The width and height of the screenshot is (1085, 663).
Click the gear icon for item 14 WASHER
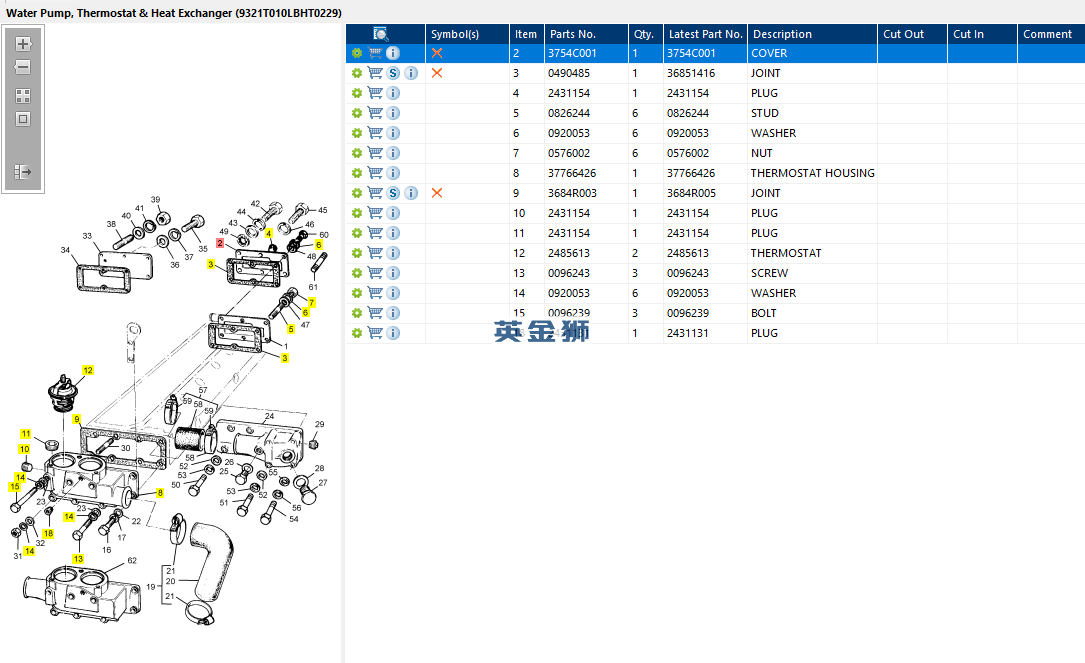click(x=357, y=293)
